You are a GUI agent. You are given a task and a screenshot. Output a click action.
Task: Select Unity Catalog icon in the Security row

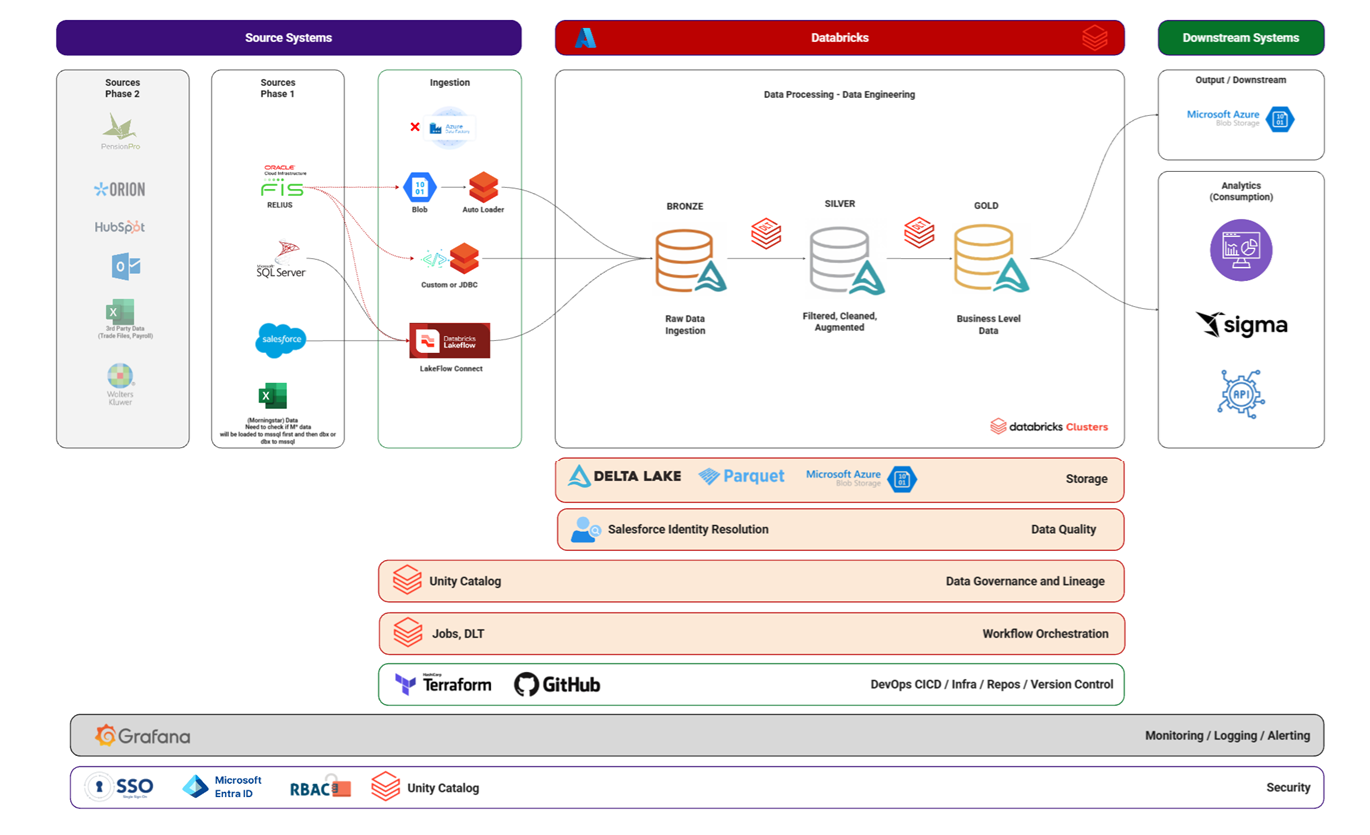coord(385,787)
